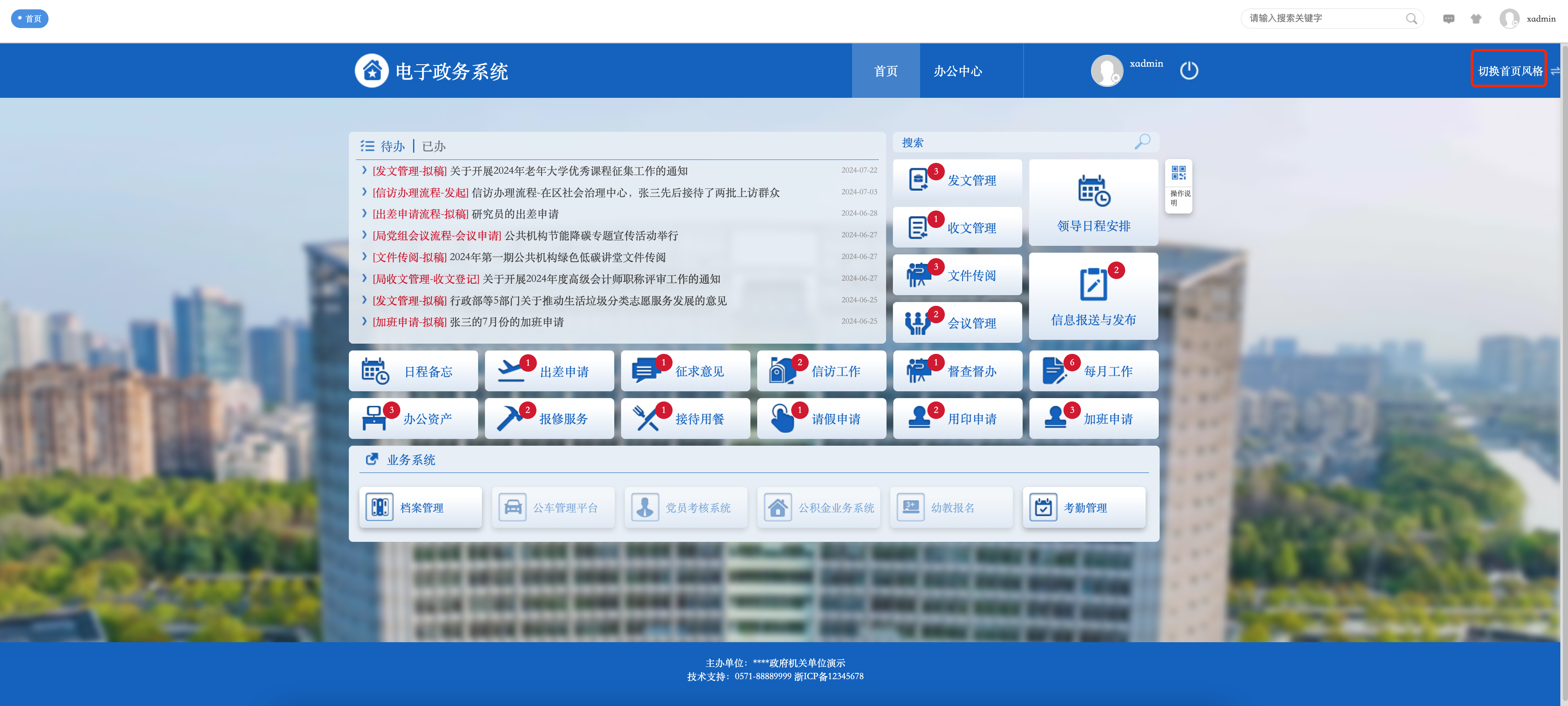Toggle 切换首页风格 homepage style
This screenshot has height=706, width=1568.
pos(1510,71)
